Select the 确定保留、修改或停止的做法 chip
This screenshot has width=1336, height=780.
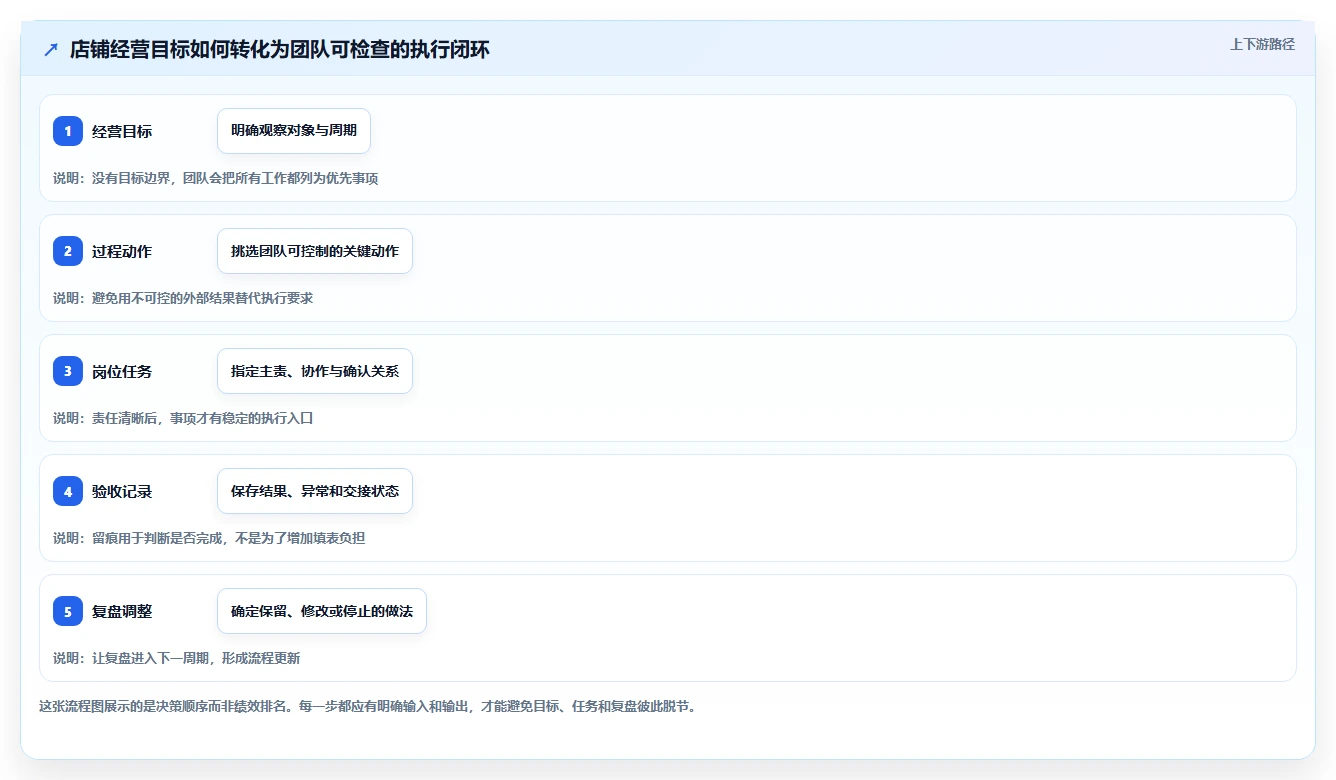pyautogui.click(x=322, y=611)
